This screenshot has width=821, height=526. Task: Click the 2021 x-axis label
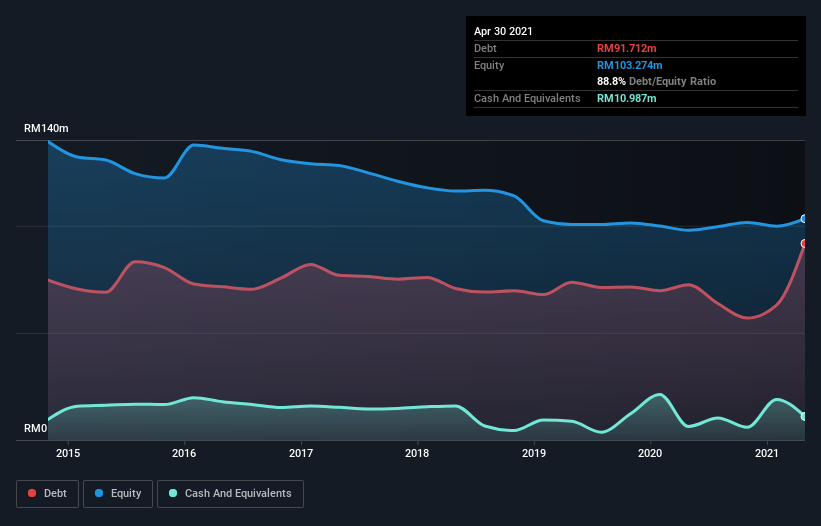[x=767, y=453]
